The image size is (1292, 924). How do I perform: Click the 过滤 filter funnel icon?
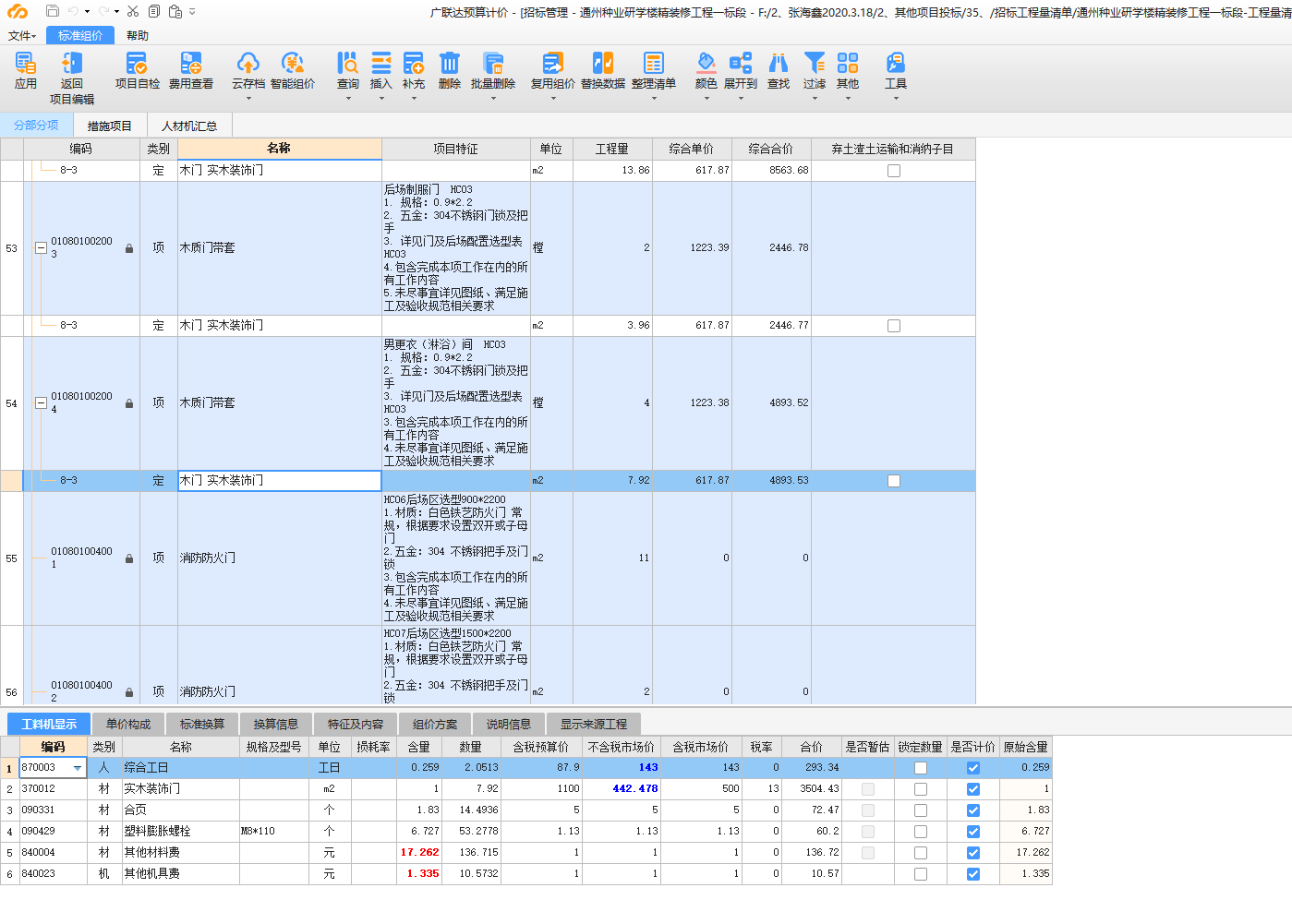tap(815, 63)
